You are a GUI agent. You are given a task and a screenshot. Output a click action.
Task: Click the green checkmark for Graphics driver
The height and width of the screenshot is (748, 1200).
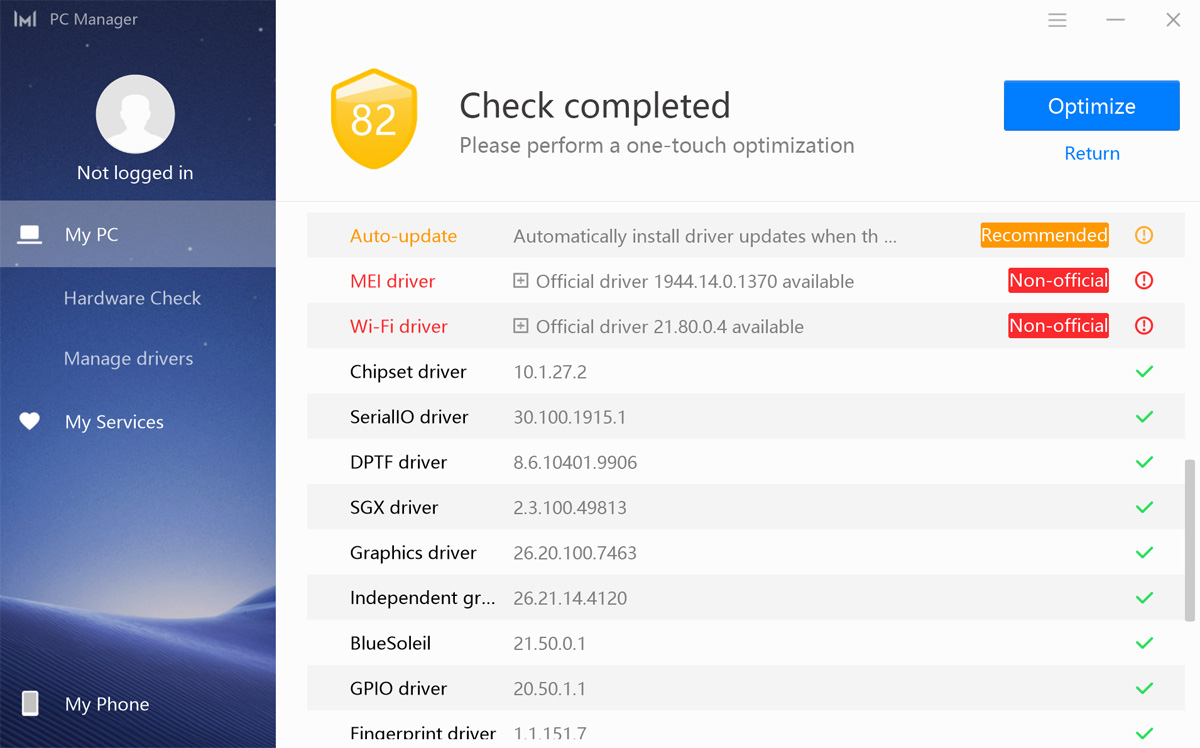[1145, 553]
